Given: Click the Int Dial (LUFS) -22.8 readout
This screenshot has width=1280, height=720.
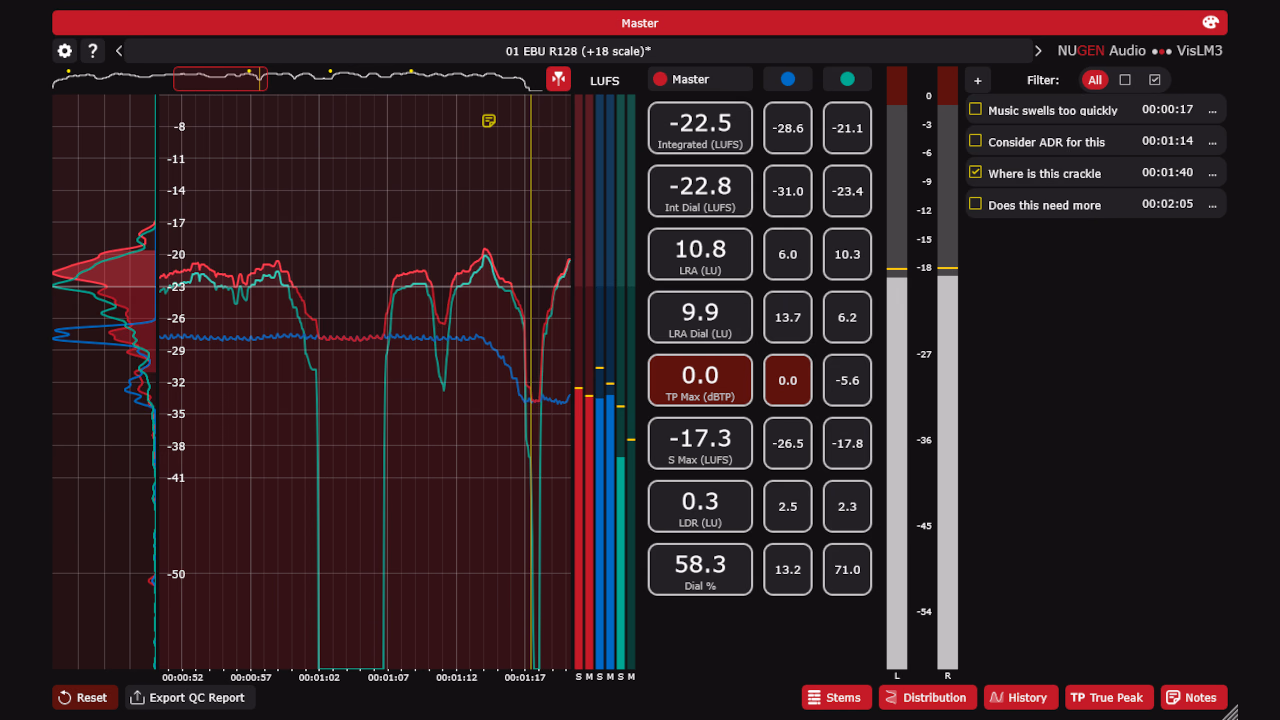Looking at the screenshot, I should click(x=700, y=191).
